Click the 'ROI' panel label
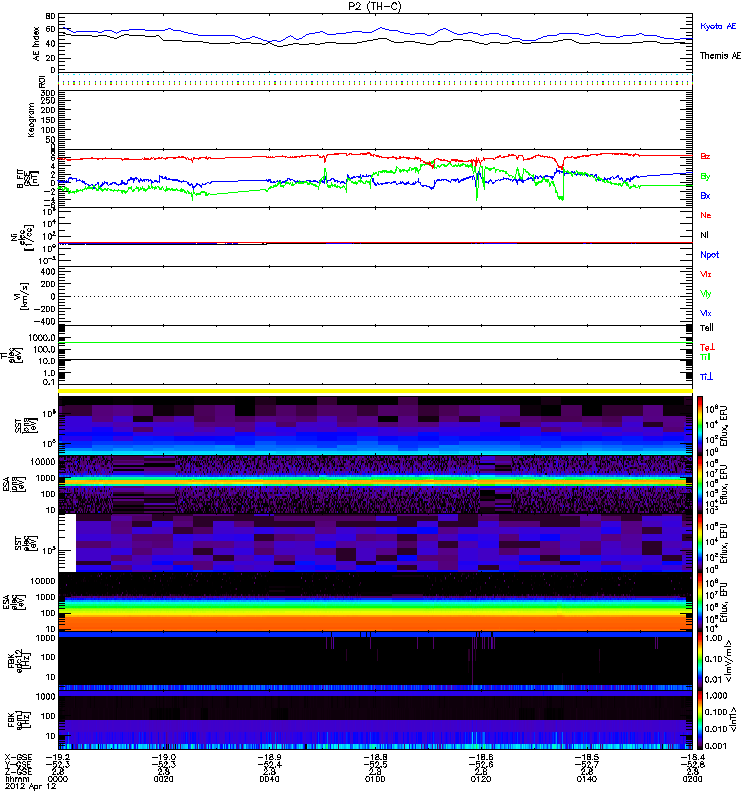This screenshot has height=800, width=750. (x=42, y=81)
